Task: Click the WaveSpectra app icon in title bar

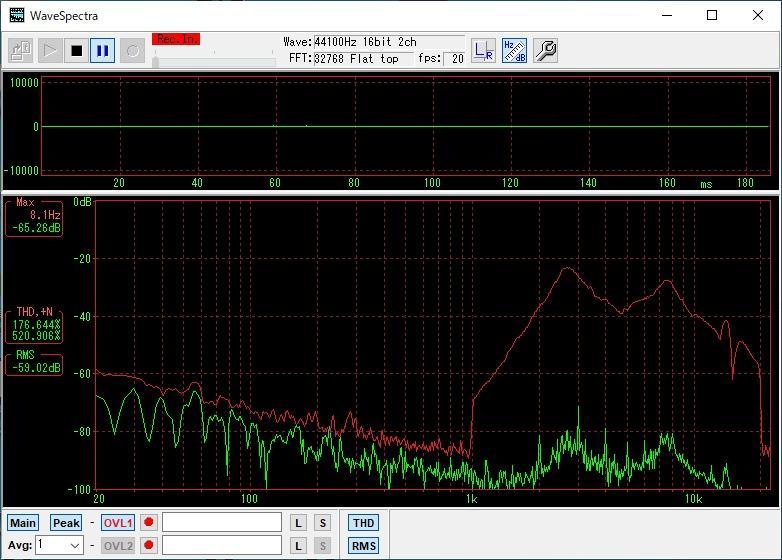Action: click(x=17, y=15)
